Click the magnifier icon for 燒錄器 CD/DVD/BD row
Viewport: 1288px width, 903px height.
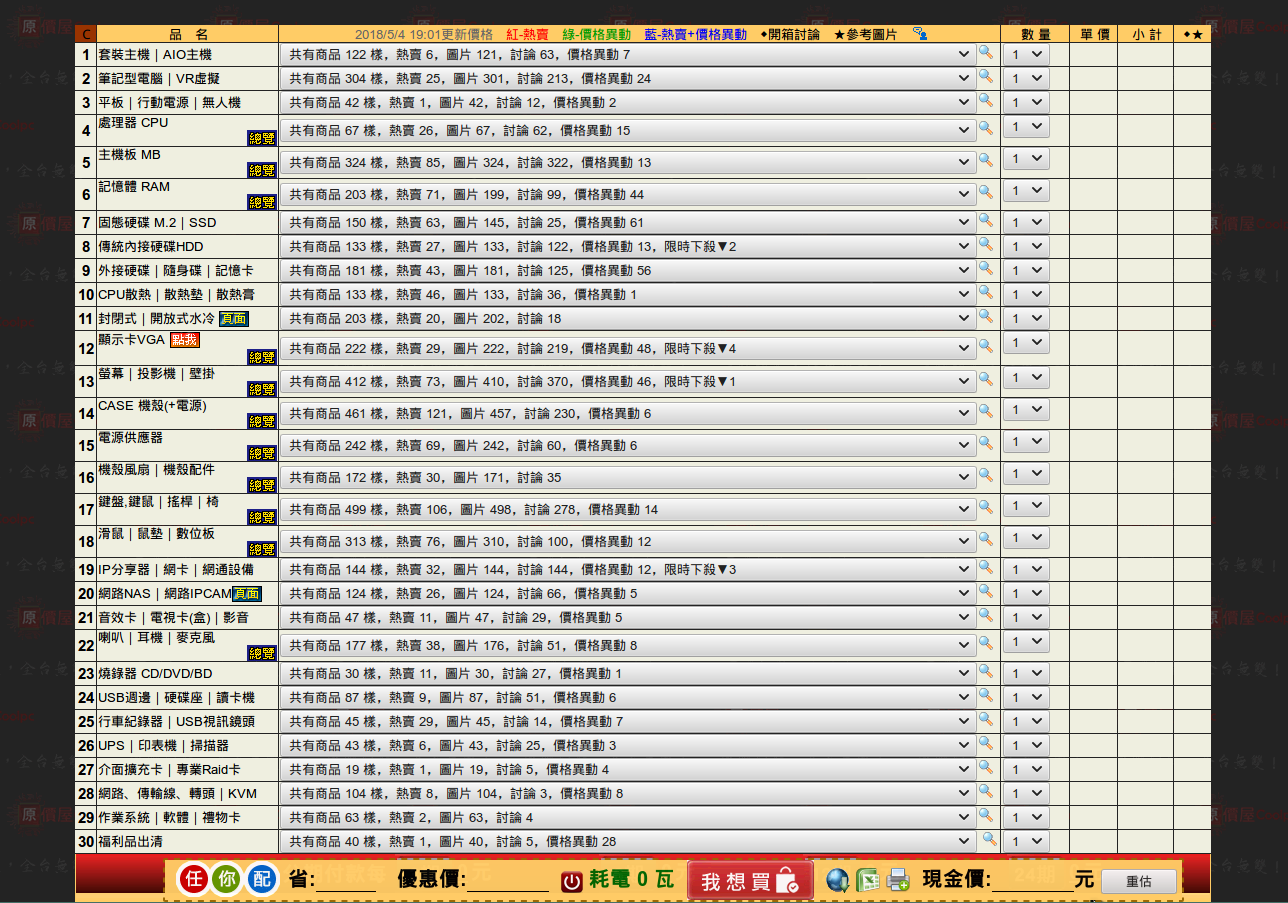click(x=985, y=671)
